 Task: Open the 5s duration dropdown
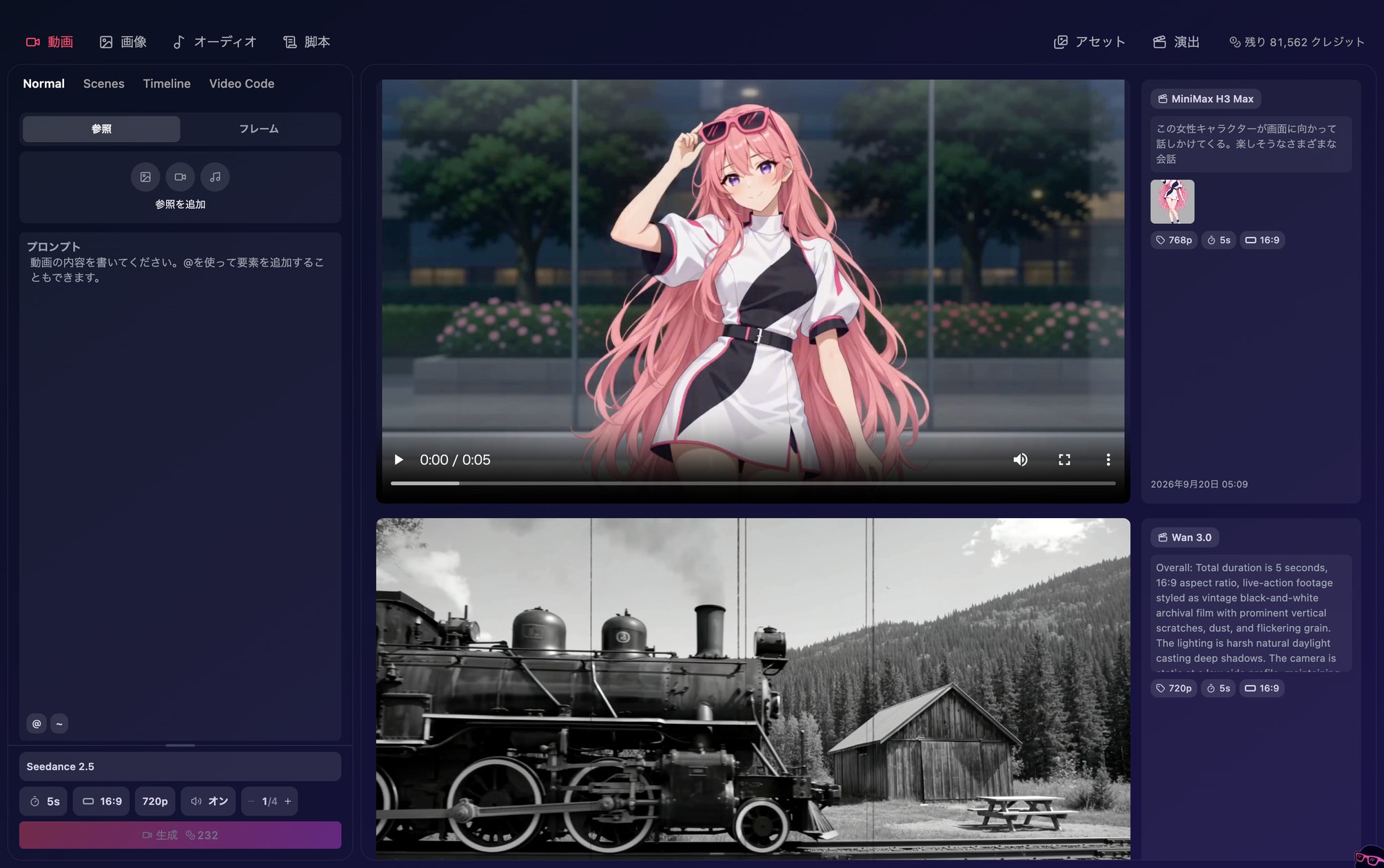(43, 801)
